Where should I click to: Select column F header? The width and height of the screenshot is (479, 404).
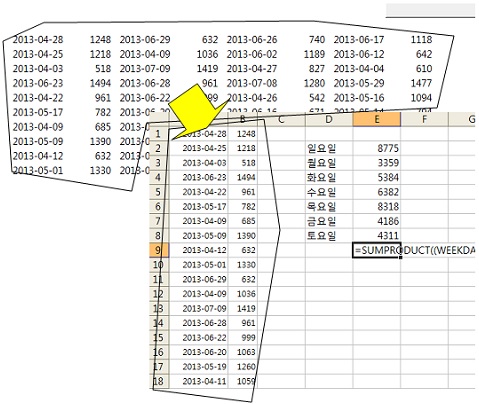click(424, 119)
